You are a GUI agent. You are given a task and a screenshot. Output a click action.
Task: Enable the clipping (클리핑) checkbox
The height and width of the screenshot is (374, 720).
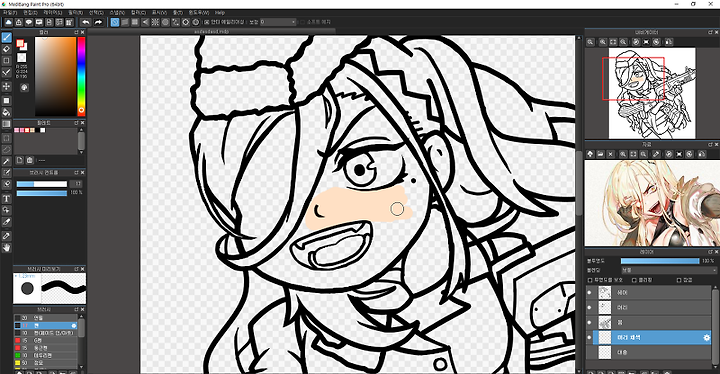[634, 280]
